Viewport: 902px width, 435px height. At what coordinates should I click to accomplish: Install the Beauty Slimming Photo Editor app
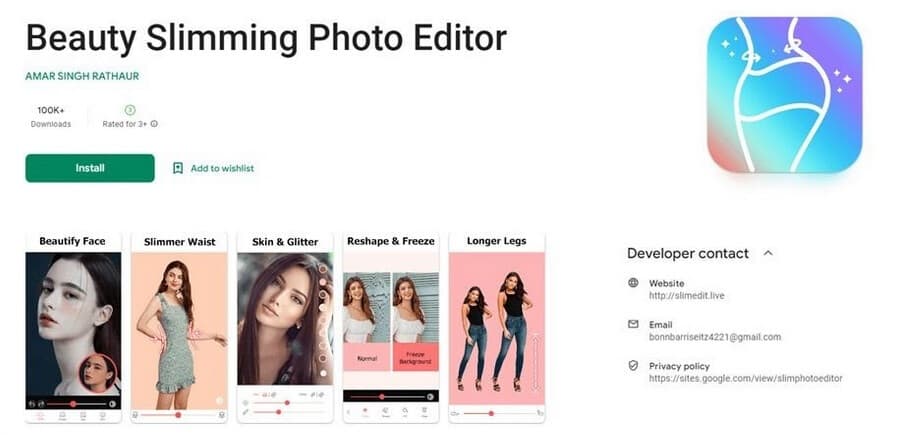[x=90, y=168]
